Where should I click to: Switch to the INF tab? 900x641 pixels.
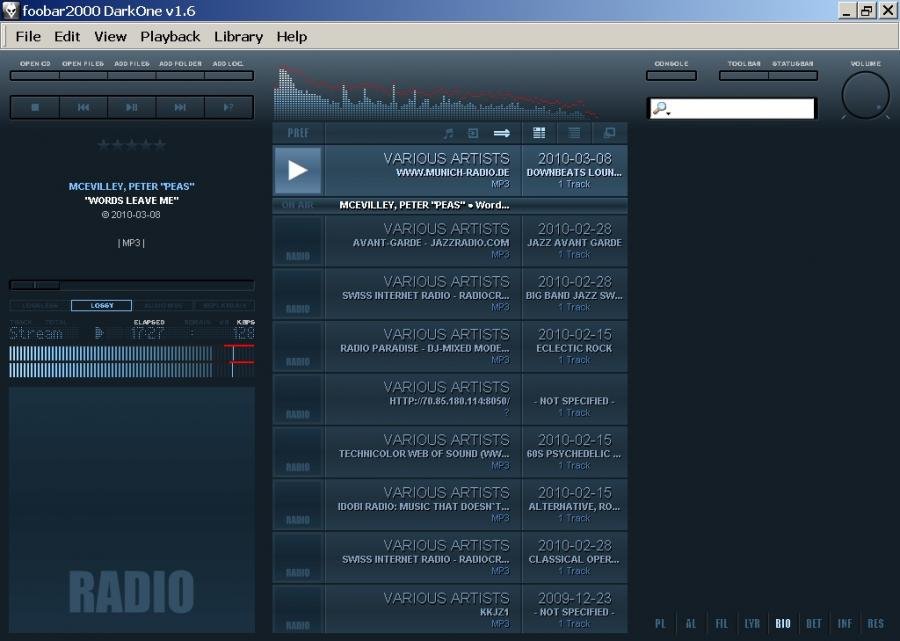[x=844, y=624]
